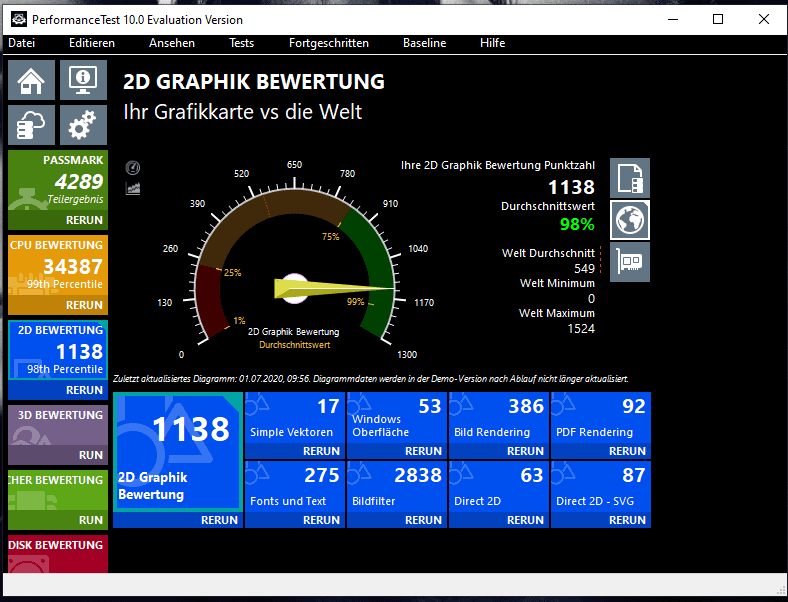Image resolution: width=788 pixels, height=602 pixels.
Task: Open the Hilfe menu
Action: pos(492,43)
